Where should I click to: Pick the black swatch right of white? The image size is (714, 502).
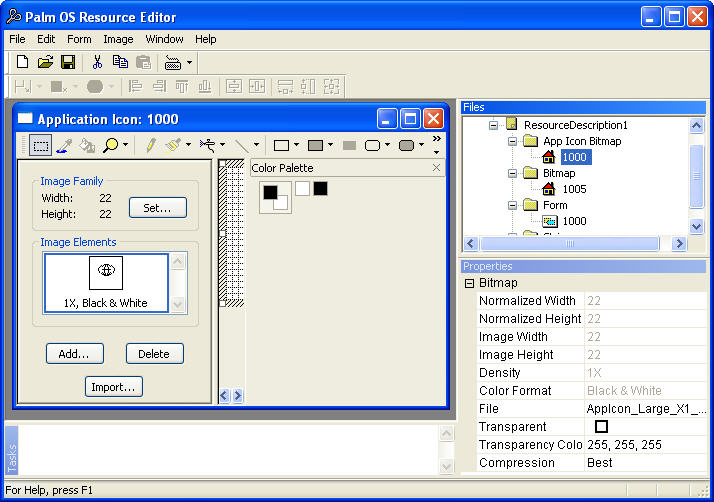(320, 188)
